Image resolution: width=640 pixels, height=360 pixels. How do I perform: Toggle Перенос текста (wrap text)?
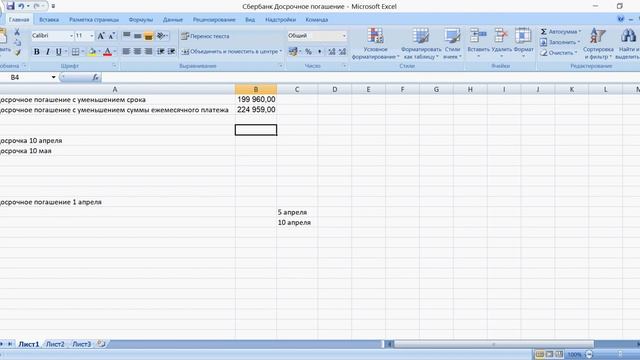[x=205, y=36]
